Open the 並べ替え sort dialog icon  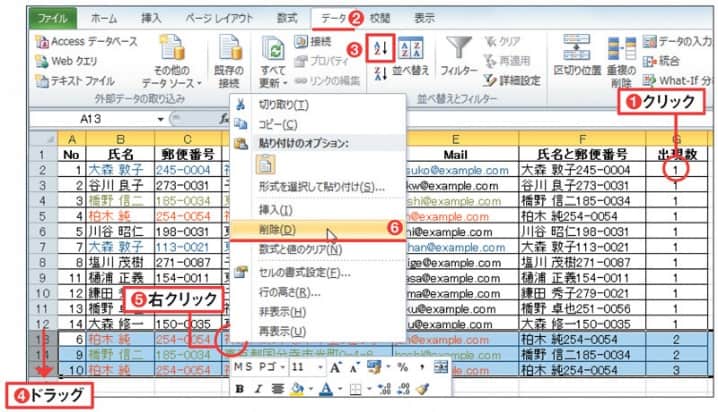pyautogui.click(x=410, y=57)
